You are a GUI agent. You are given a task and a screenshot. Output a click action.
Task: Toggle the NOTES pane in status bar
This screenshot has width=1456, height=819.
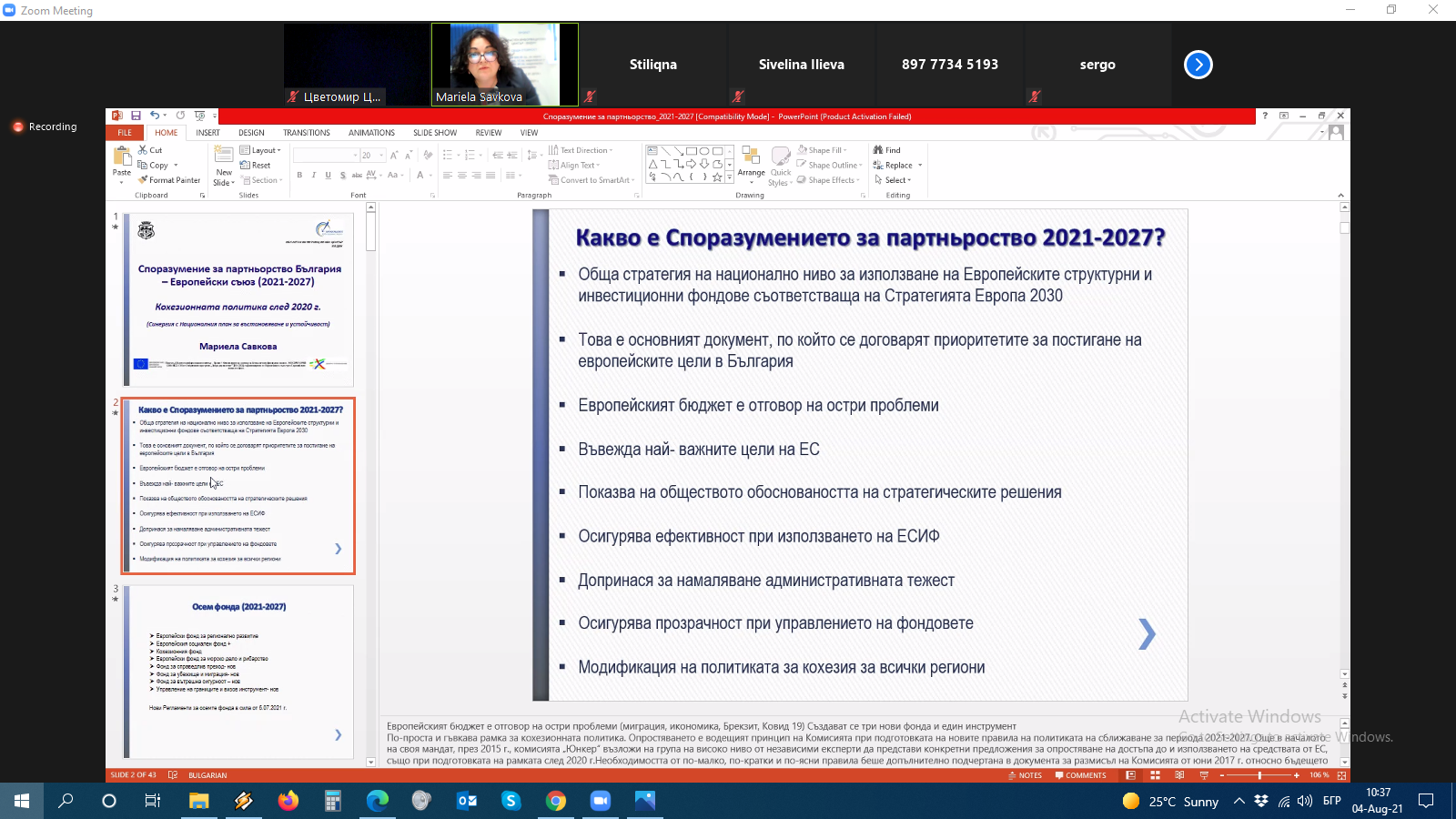(x=1026, y=775)
